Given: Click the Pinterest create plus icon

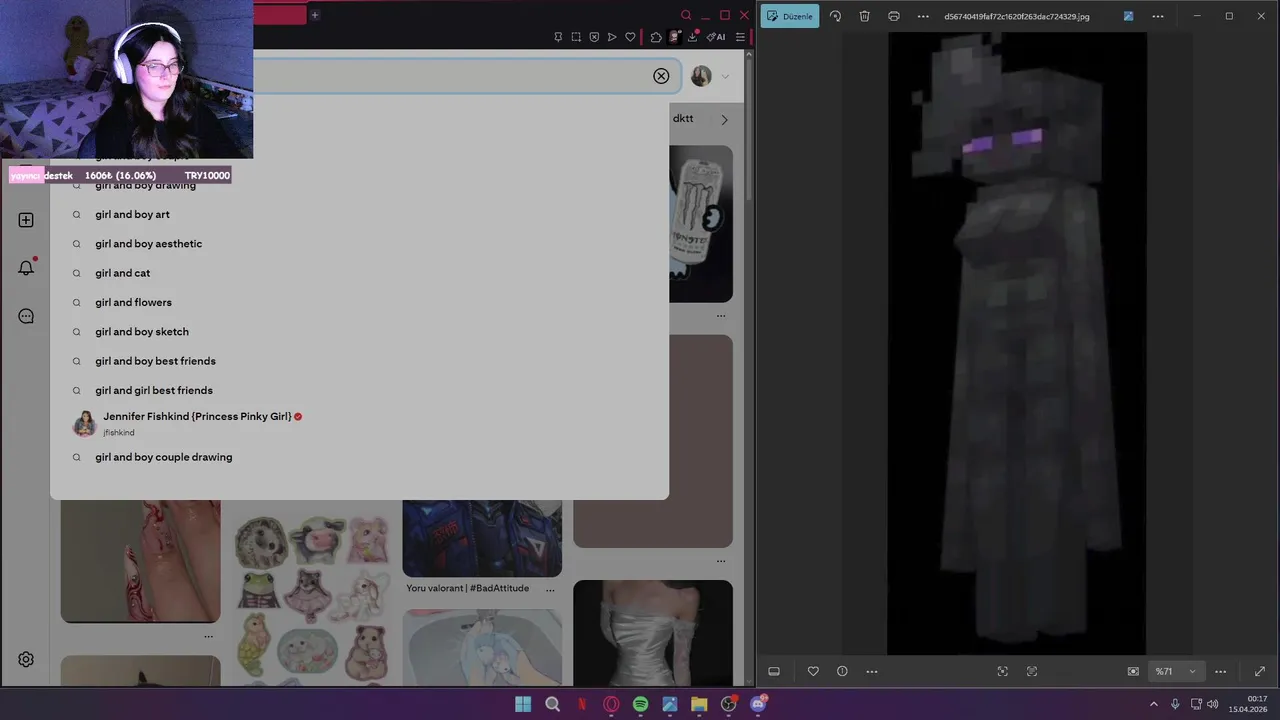Looking at the screenshot, I should (x=26, y=220).
